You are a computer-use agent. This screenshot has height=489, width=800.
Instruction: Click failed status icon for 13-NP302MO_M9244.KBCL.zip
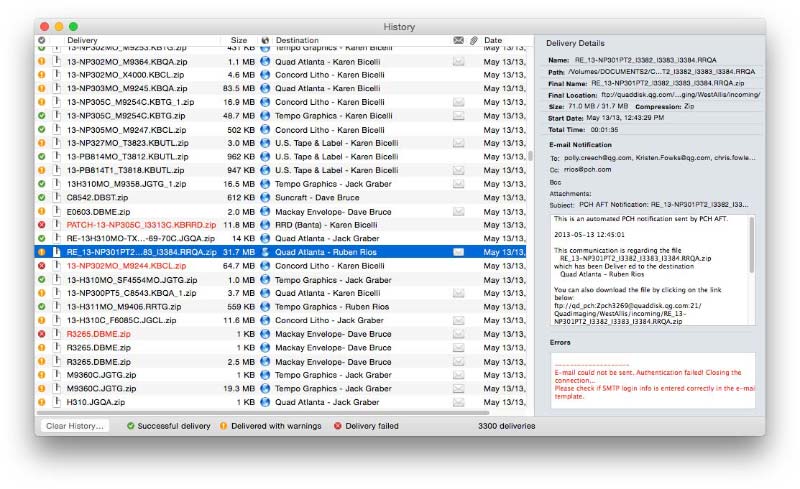pos(42,265)
